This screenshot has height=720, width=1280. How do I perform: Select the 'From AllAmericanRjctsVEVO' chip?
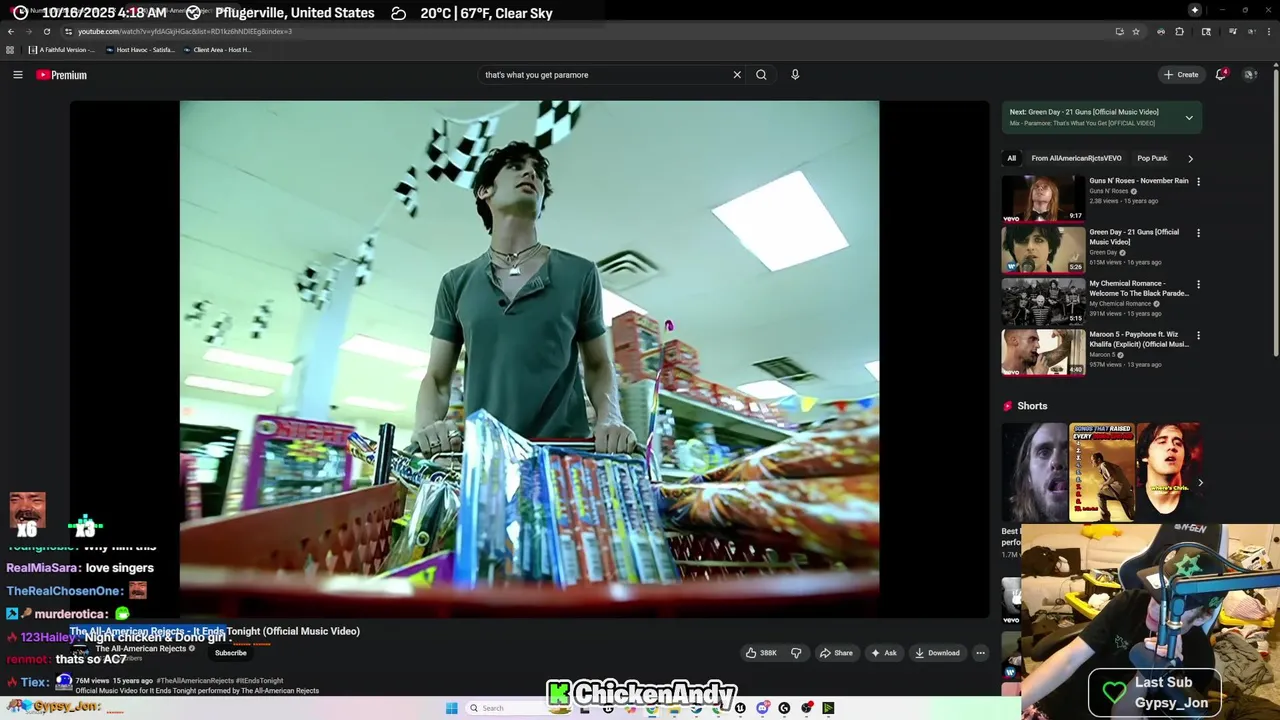[x=1076, y=158]
